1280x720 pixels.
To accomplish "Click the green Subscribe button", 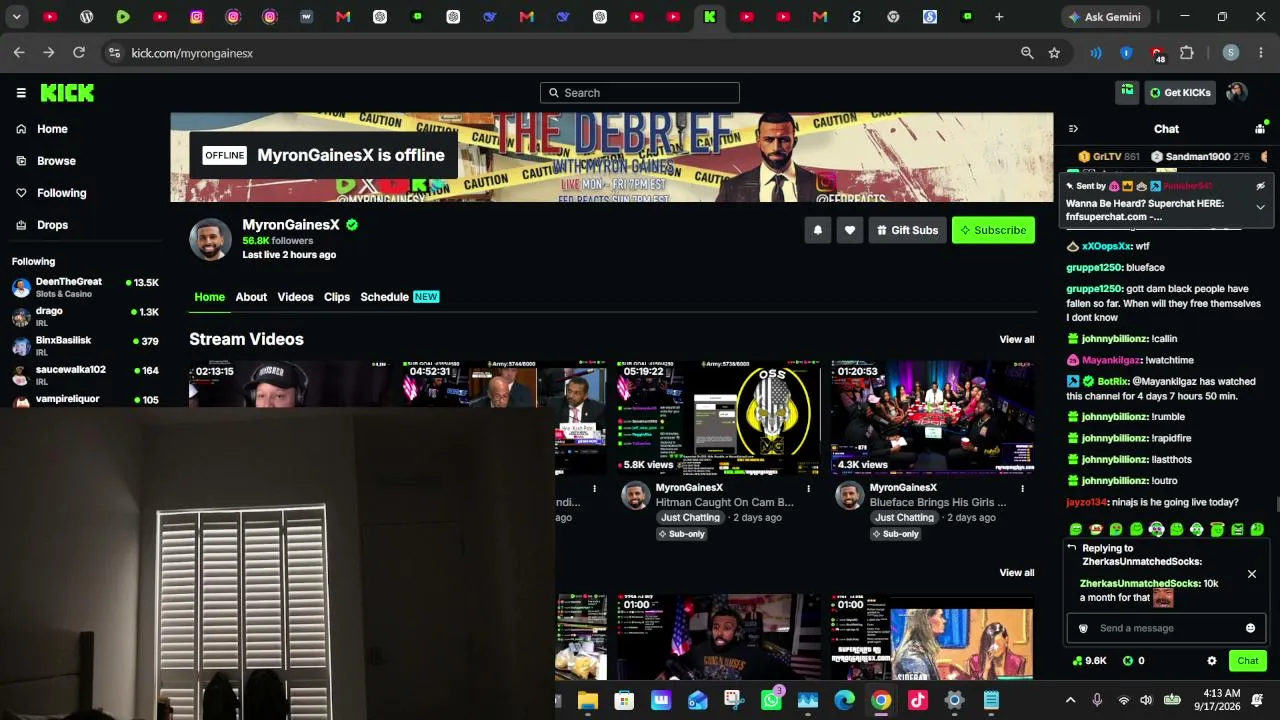I will coord(993,230).
